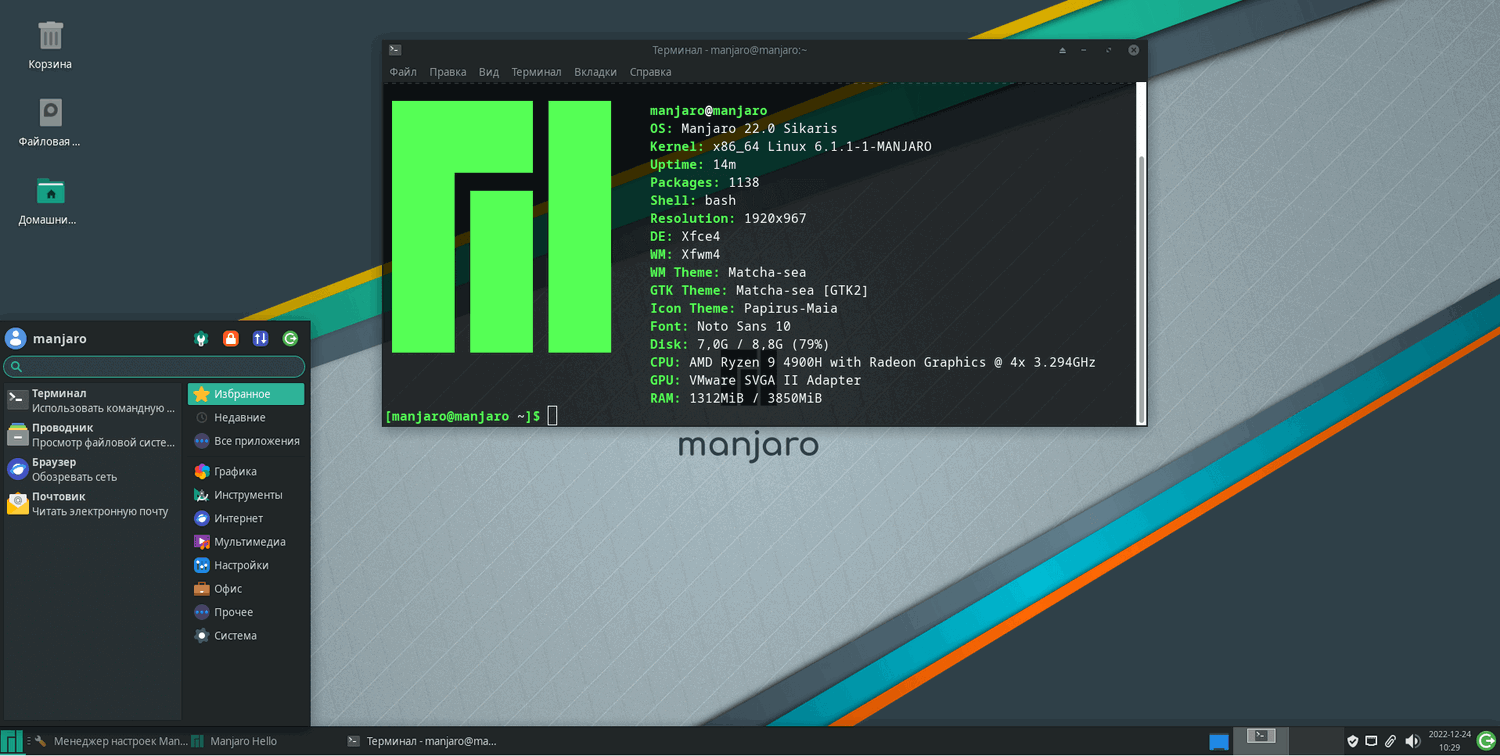
Task: Open the volume speaker tray icon
Action: pyautogui.click(x=1412, y=741)
